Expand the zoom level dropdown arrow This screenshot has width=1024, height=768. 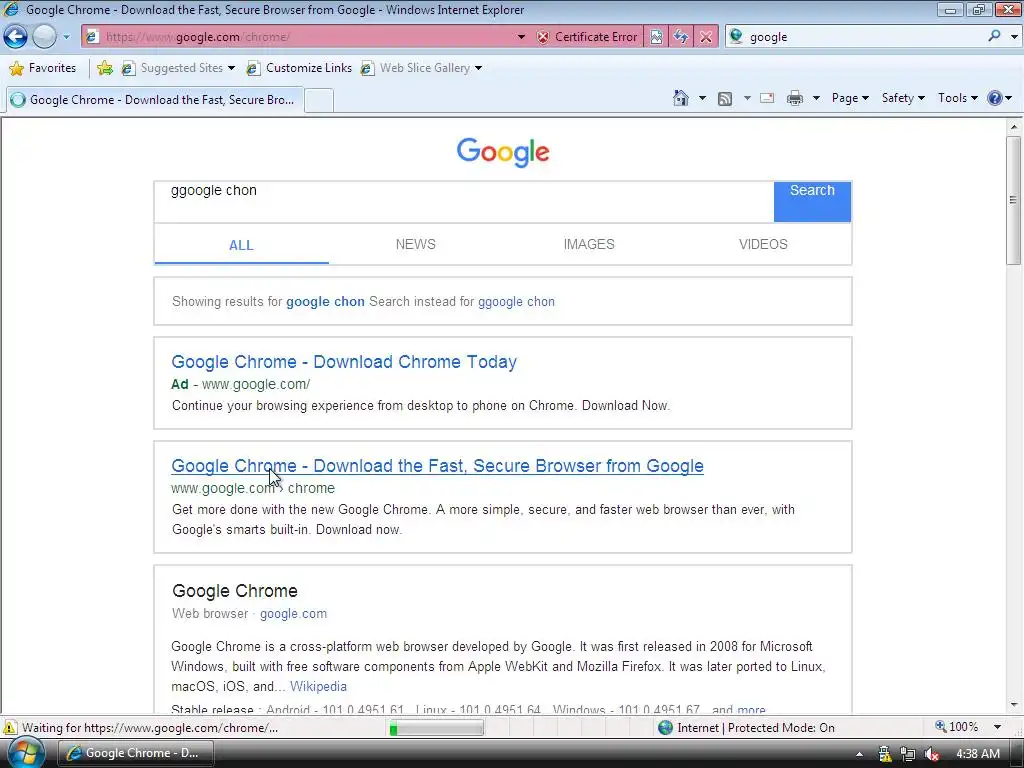(997, 727)
